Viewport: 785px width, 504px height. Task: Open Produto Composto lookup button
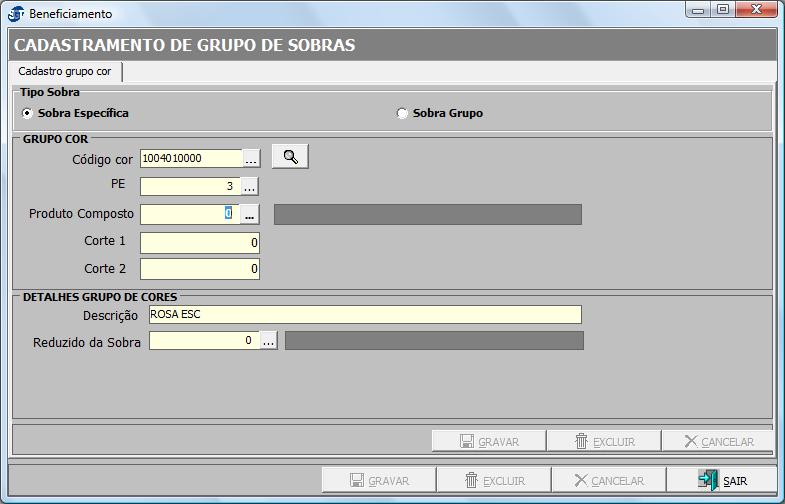point(250,214)
